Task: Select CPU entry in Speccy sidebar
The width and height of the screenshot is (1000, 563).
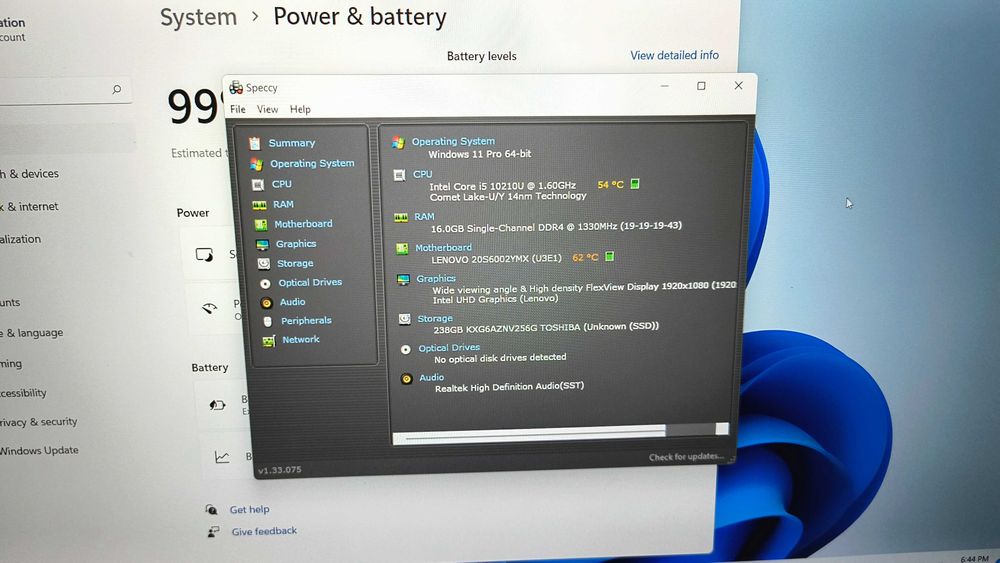Action: (x=281, y=184)
